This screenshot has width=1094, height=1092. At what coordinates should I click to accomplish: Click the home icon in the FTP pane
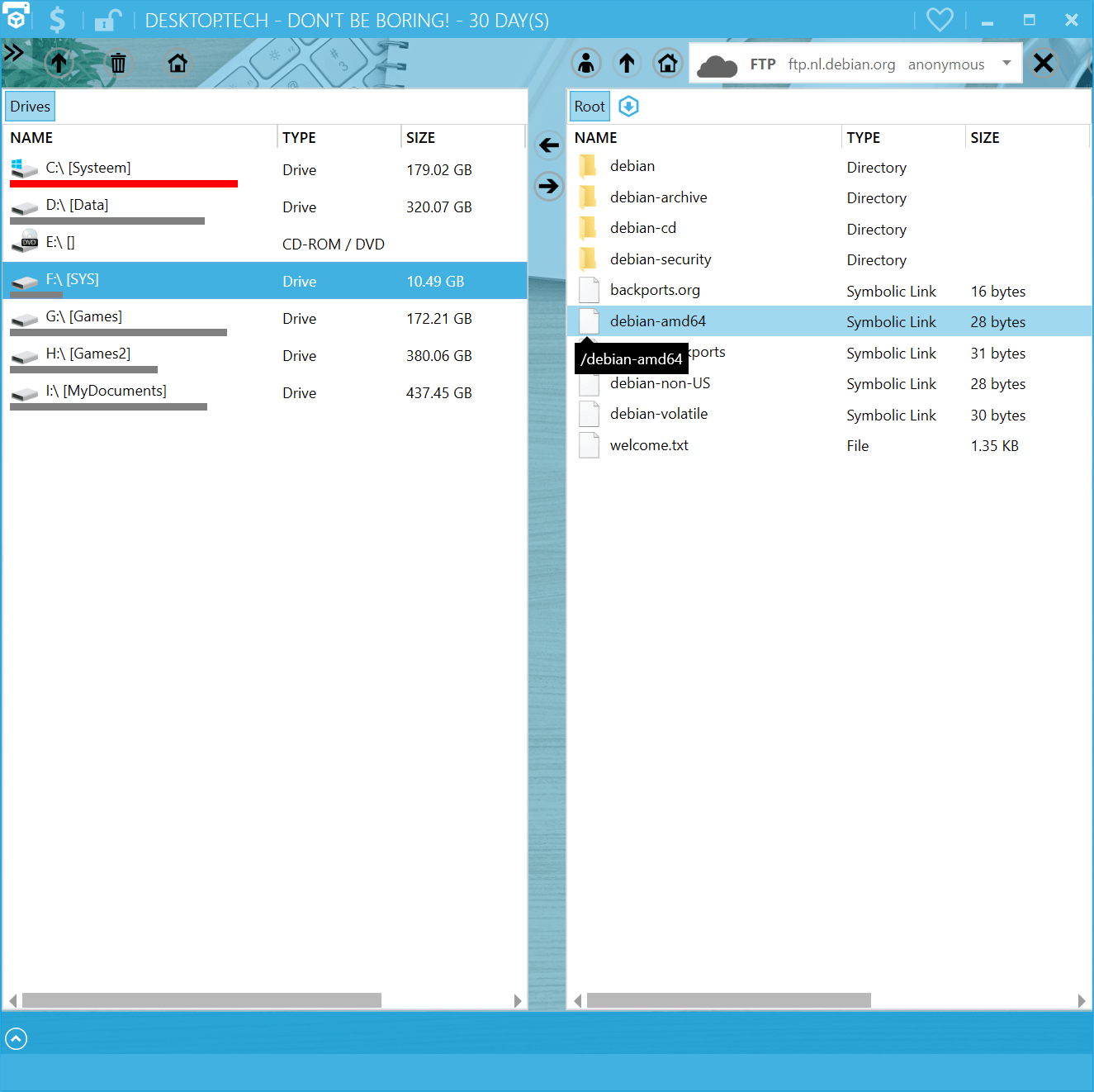667,63
